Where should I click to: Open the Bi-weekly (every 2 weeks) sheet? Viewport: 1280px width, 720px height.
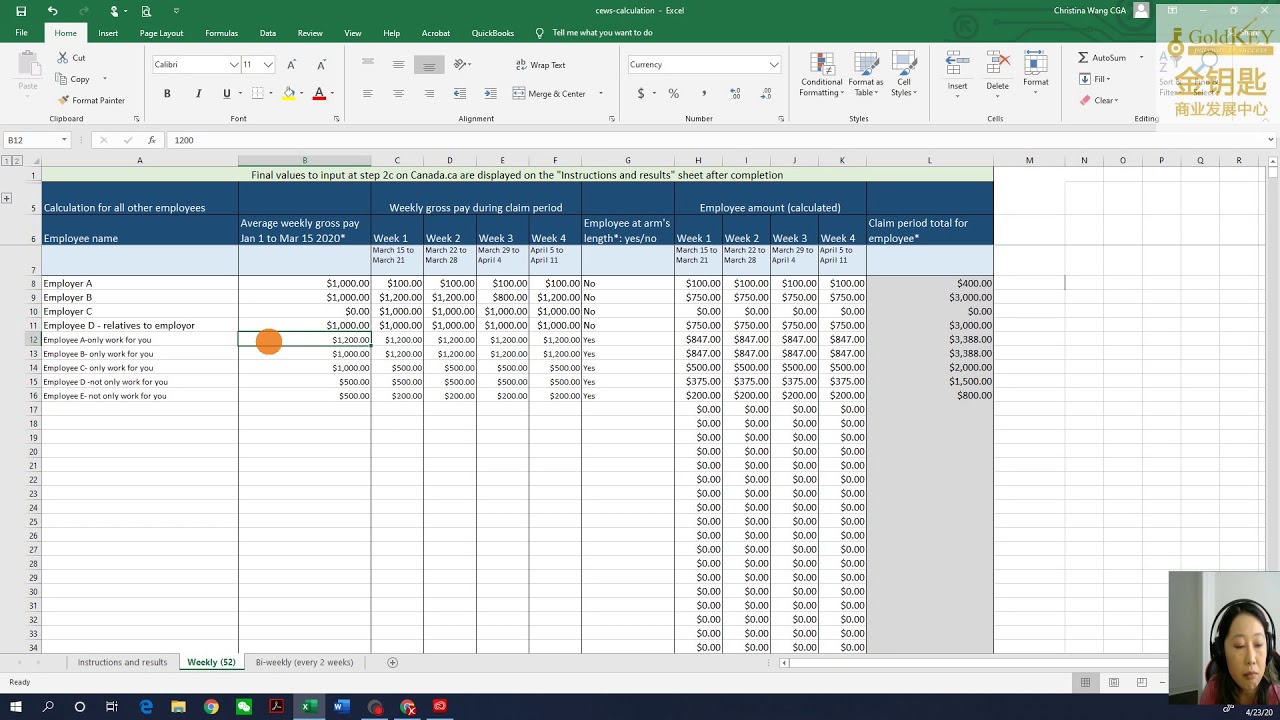(x=304, y=662)
